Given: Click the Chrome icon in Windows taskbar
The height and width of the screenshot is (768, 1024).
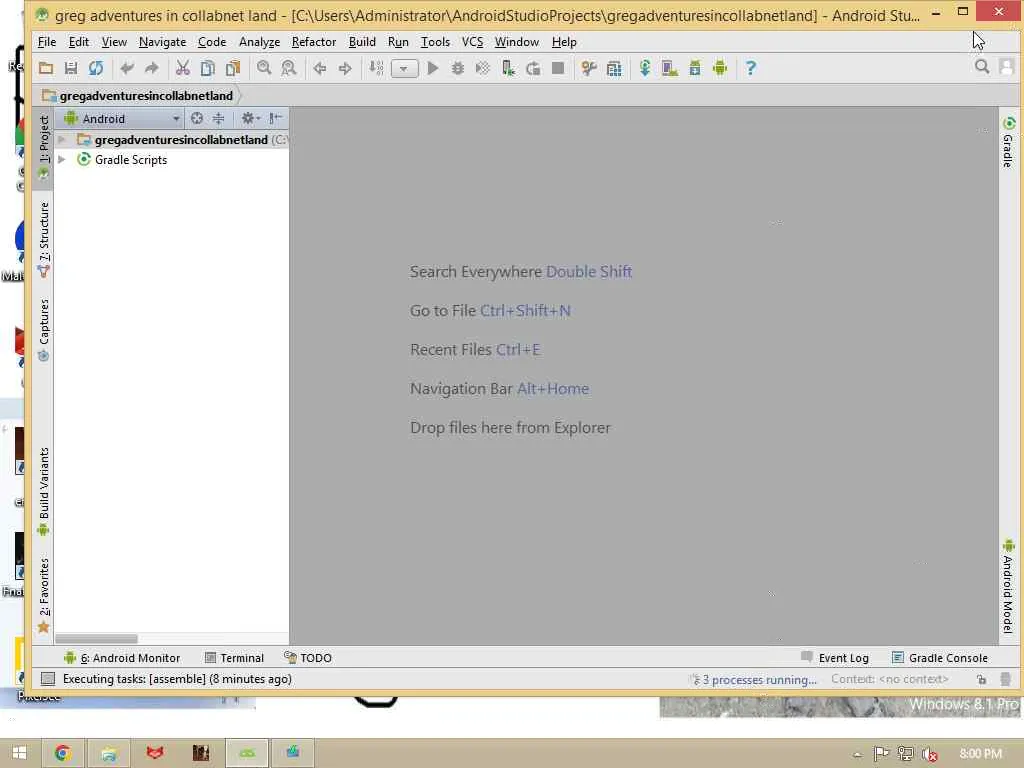Looking at the screenshot, I should click(x=63, y=753).
